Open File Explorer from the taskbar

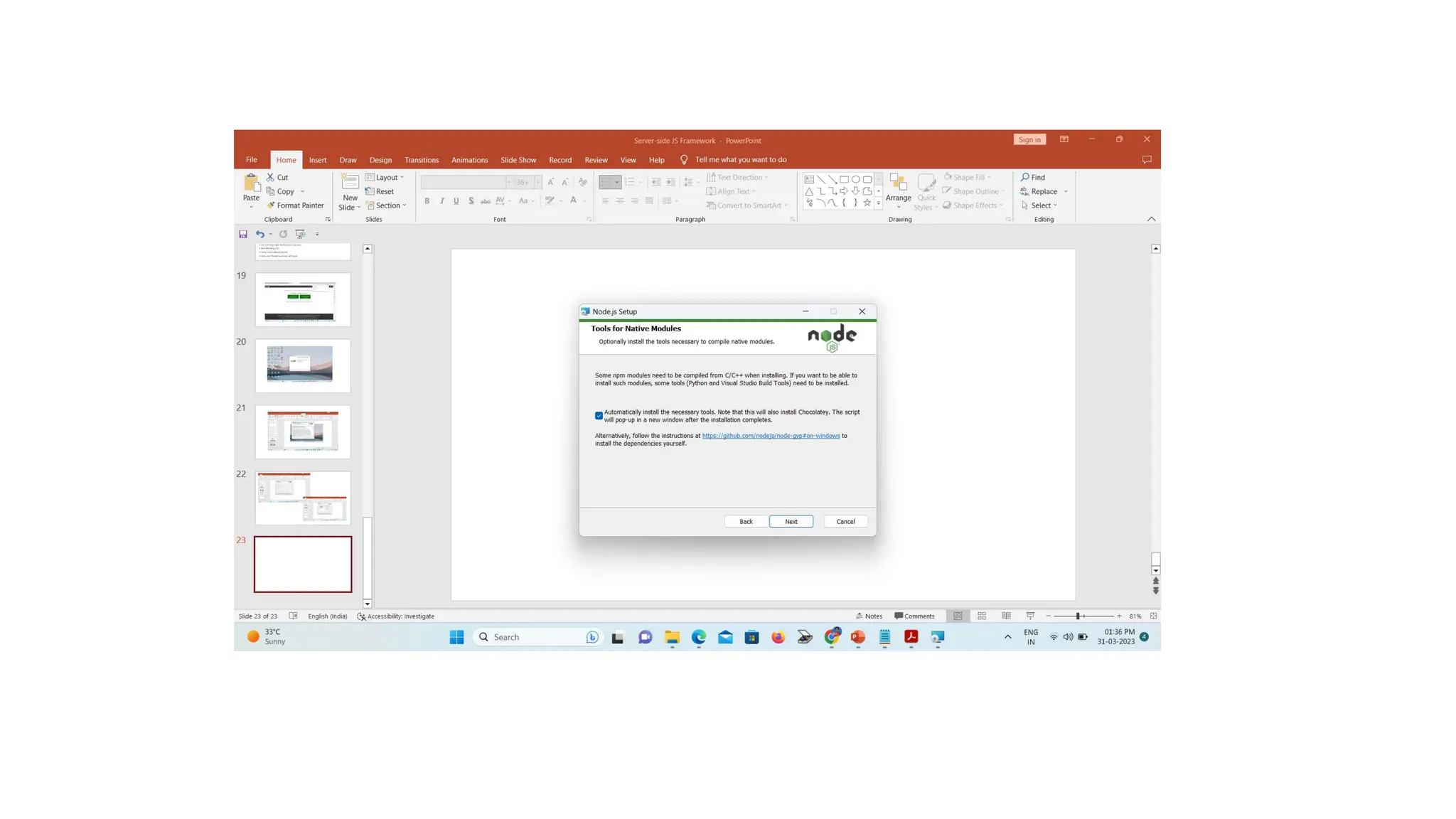[x=672, y=637]
